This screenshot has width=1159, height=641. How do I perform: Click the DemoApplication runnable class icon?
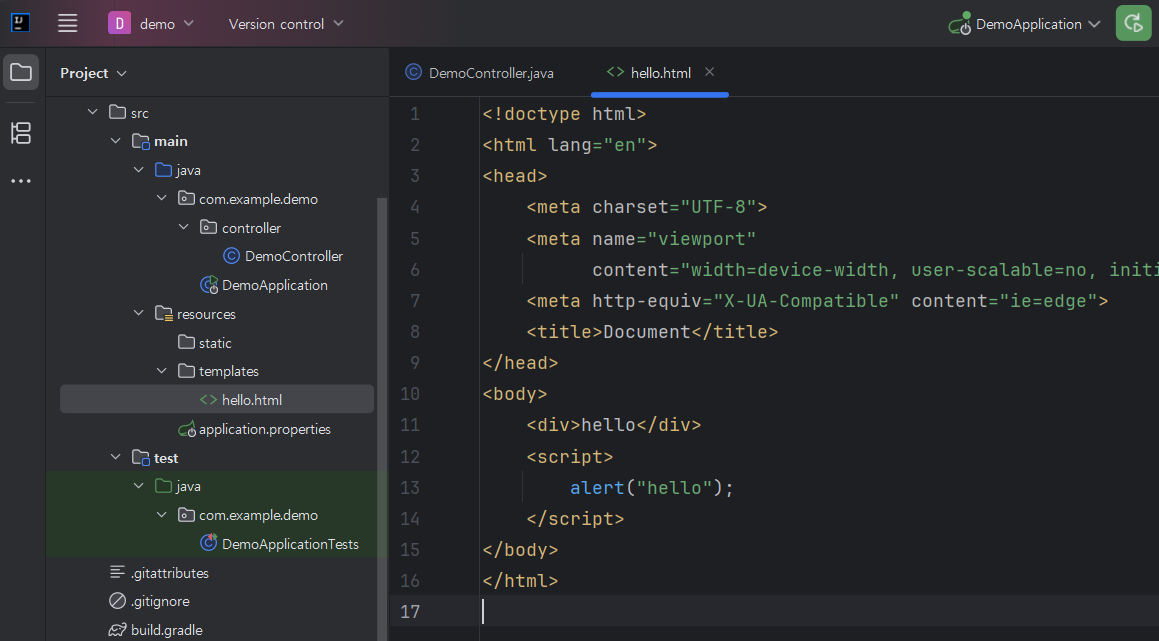(209, 285)
